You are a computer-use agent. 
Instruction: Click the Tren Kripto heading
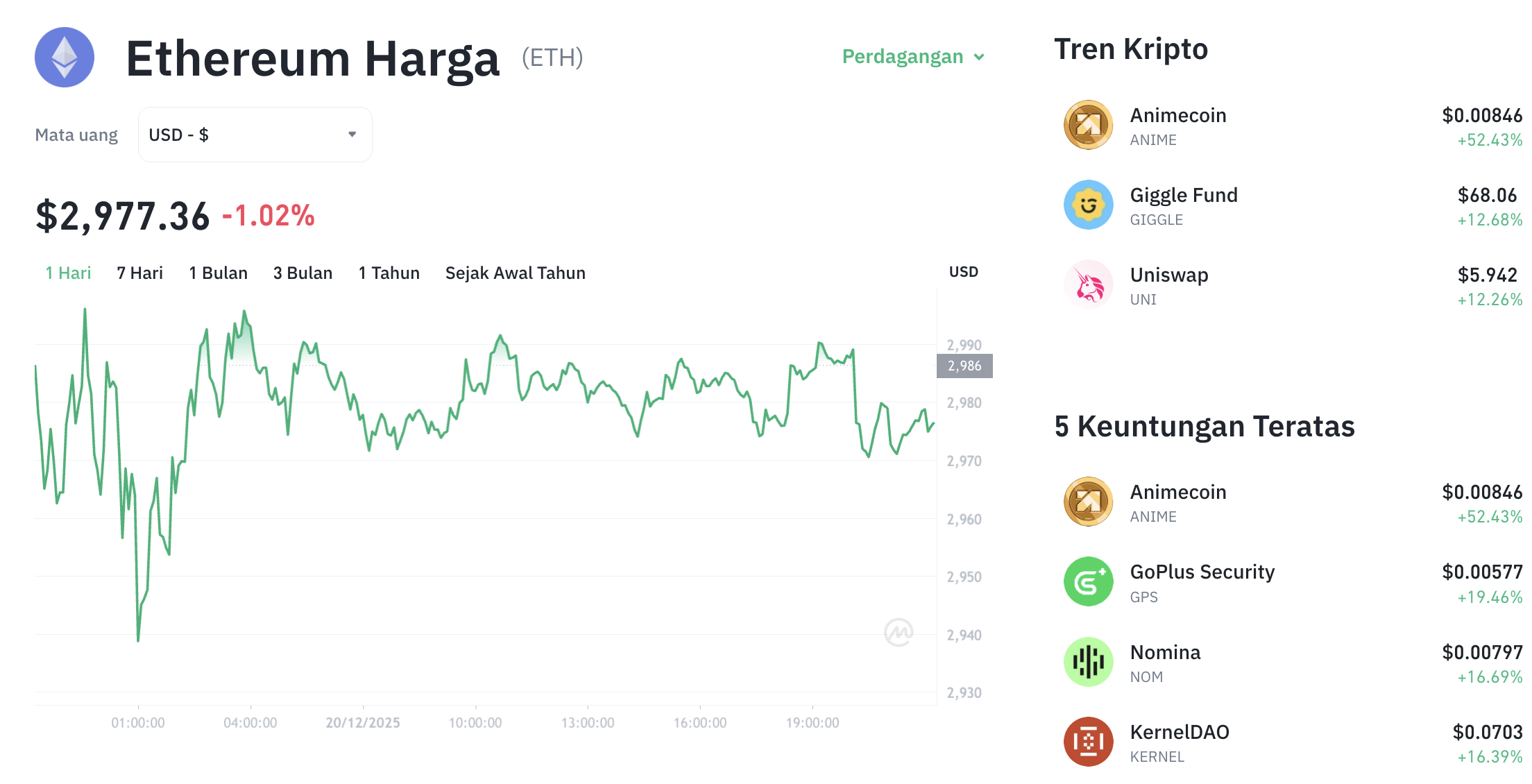click(1131, 49)
